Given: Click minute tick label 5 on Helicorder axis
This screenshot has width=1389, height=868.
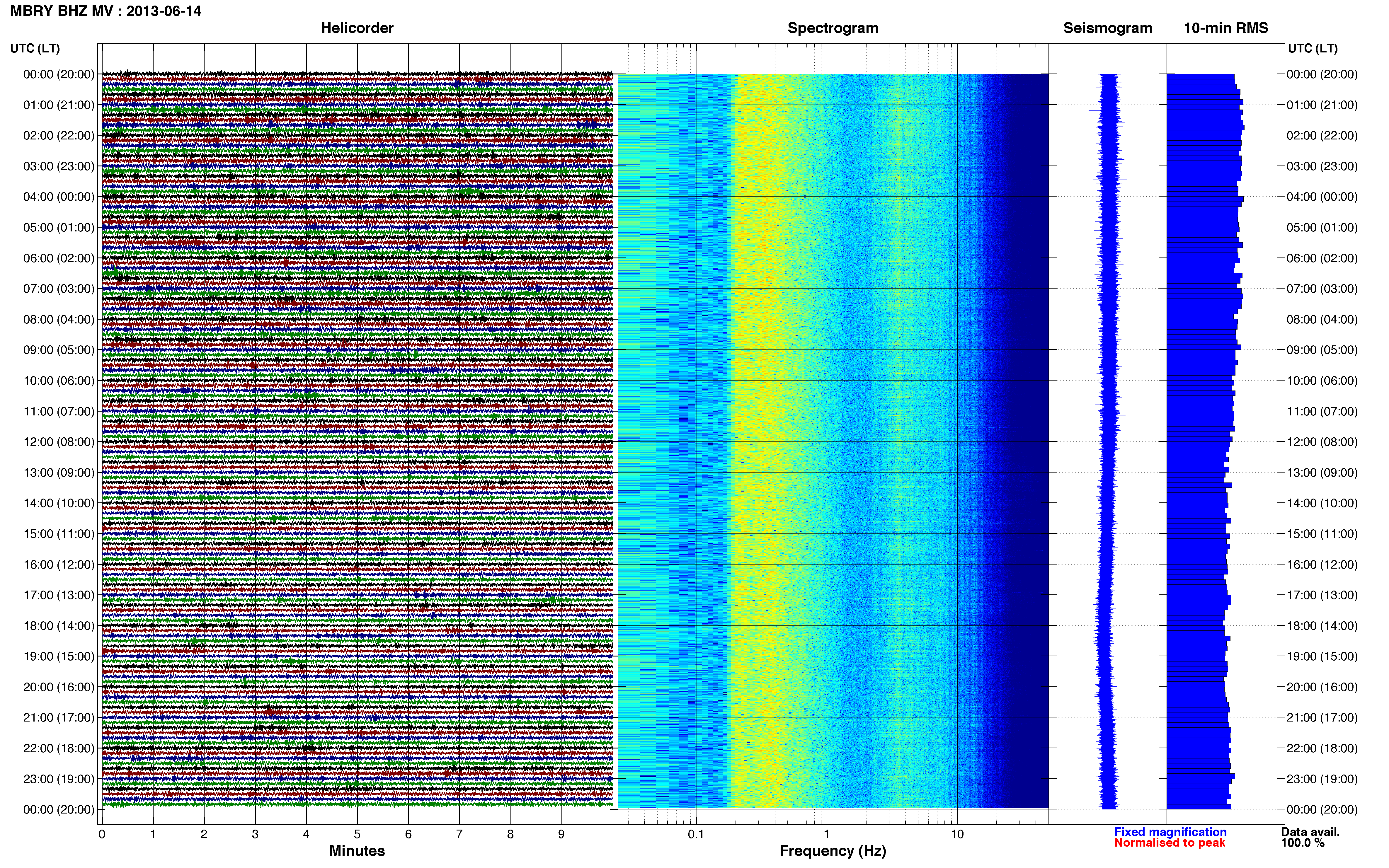Looking at the screenshot, I should tap(357, 834).
